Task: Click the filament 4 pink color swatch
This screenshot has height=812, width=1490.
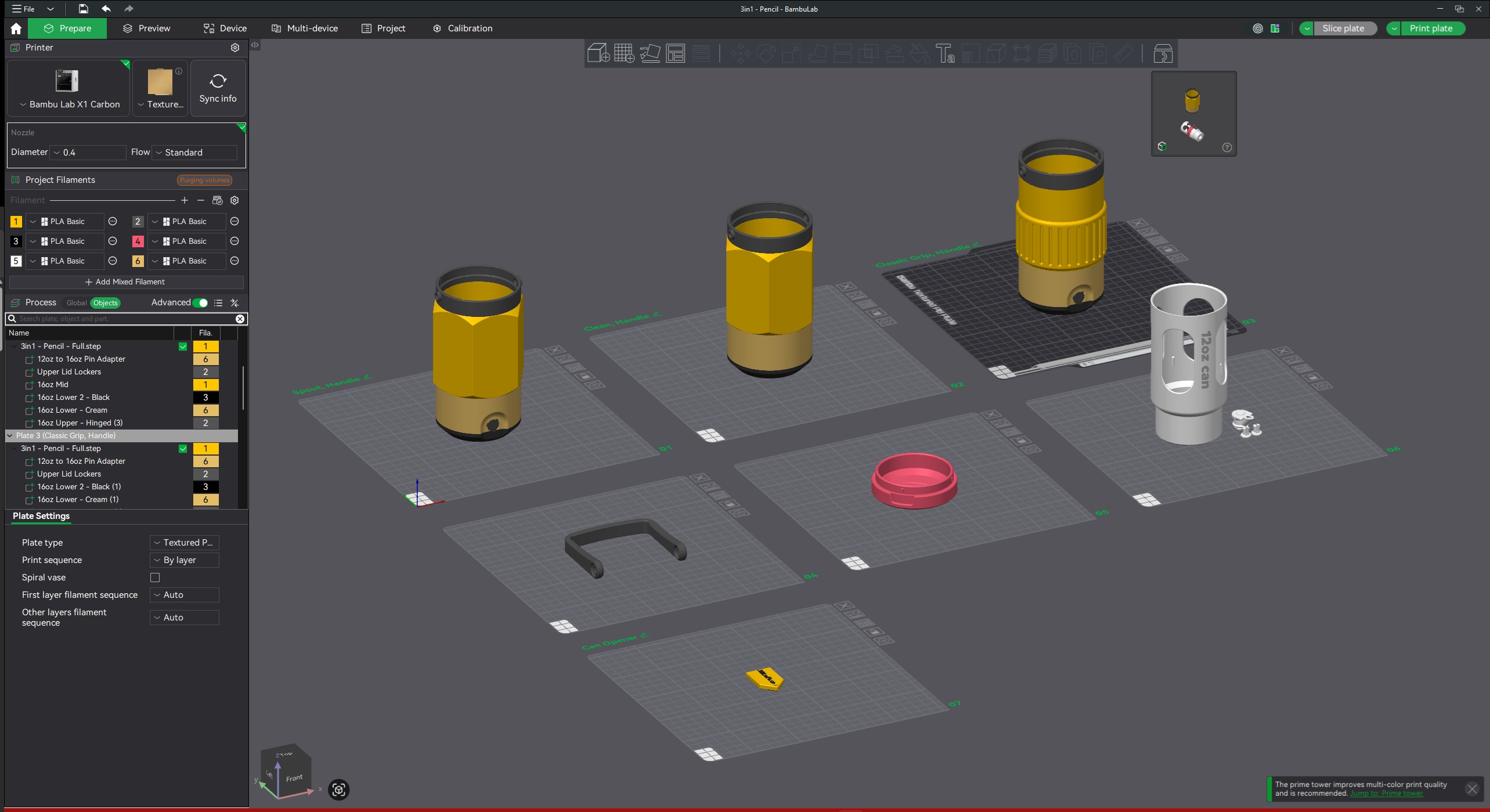Action: tap(138, 241)
